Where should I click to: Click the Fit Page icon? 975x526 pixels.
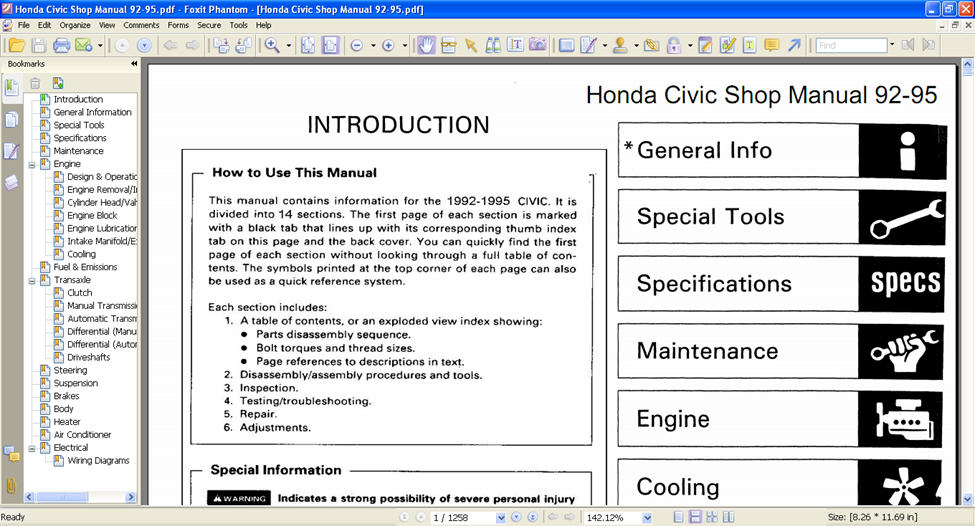coord(308,45)
